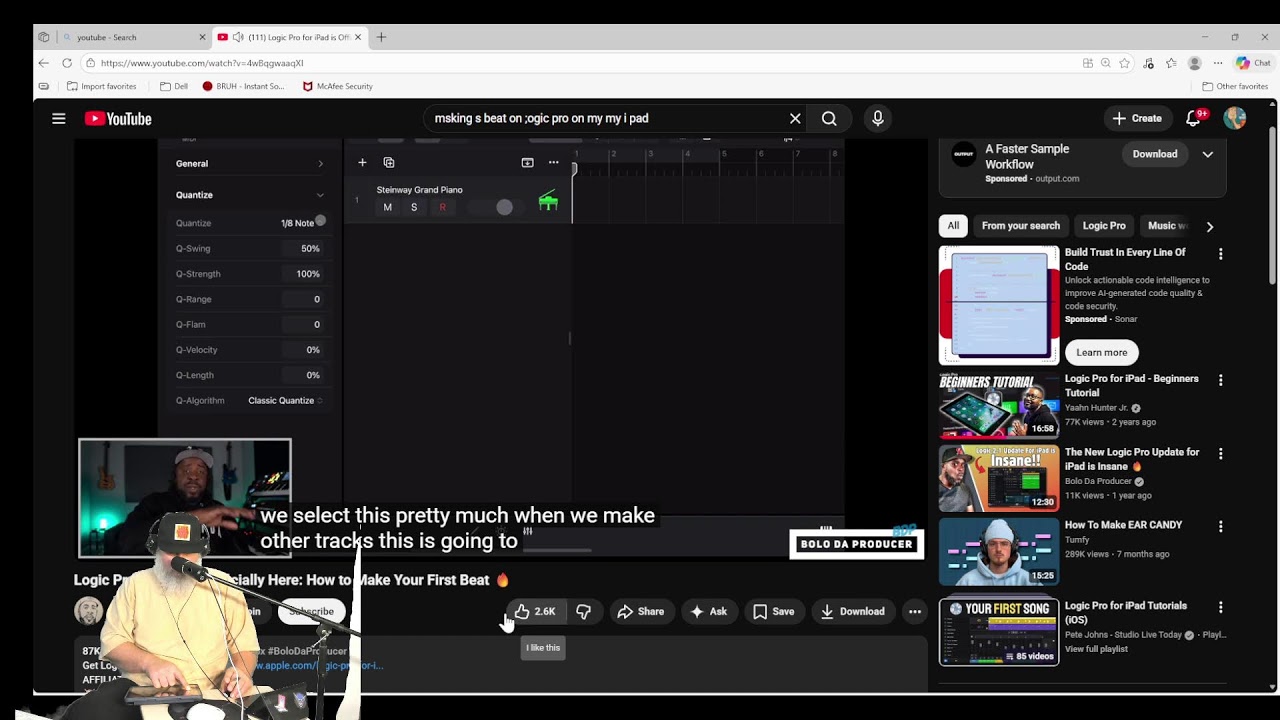Add a new track with plus icon
This screenshot has width=1280, height=720.
coord(362,162)
